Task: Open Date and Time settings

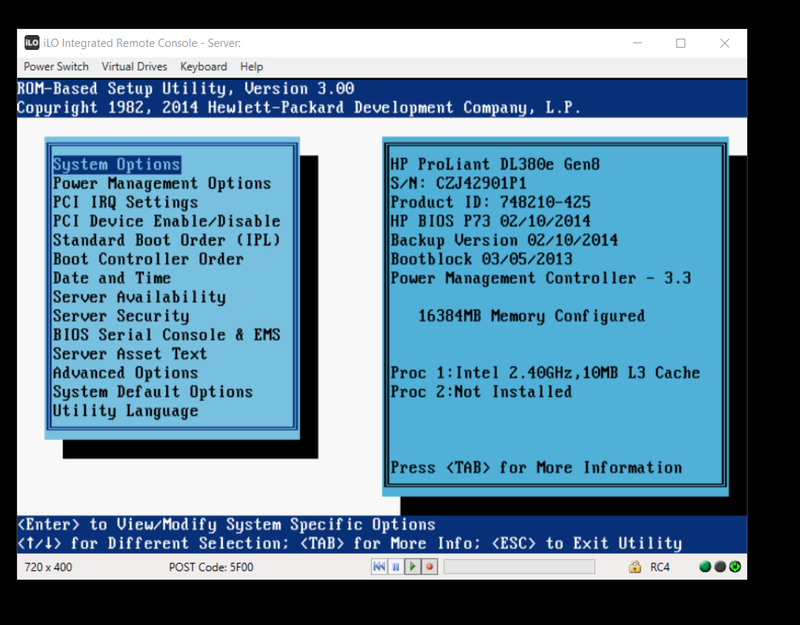Action: tap(112, 278)
